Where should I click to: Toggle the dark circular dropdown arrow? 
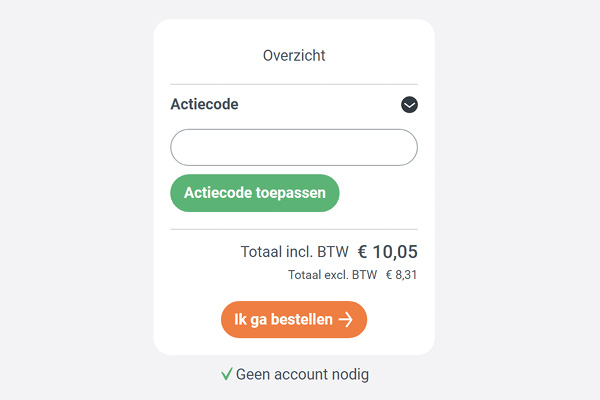(x=409, y=104)
